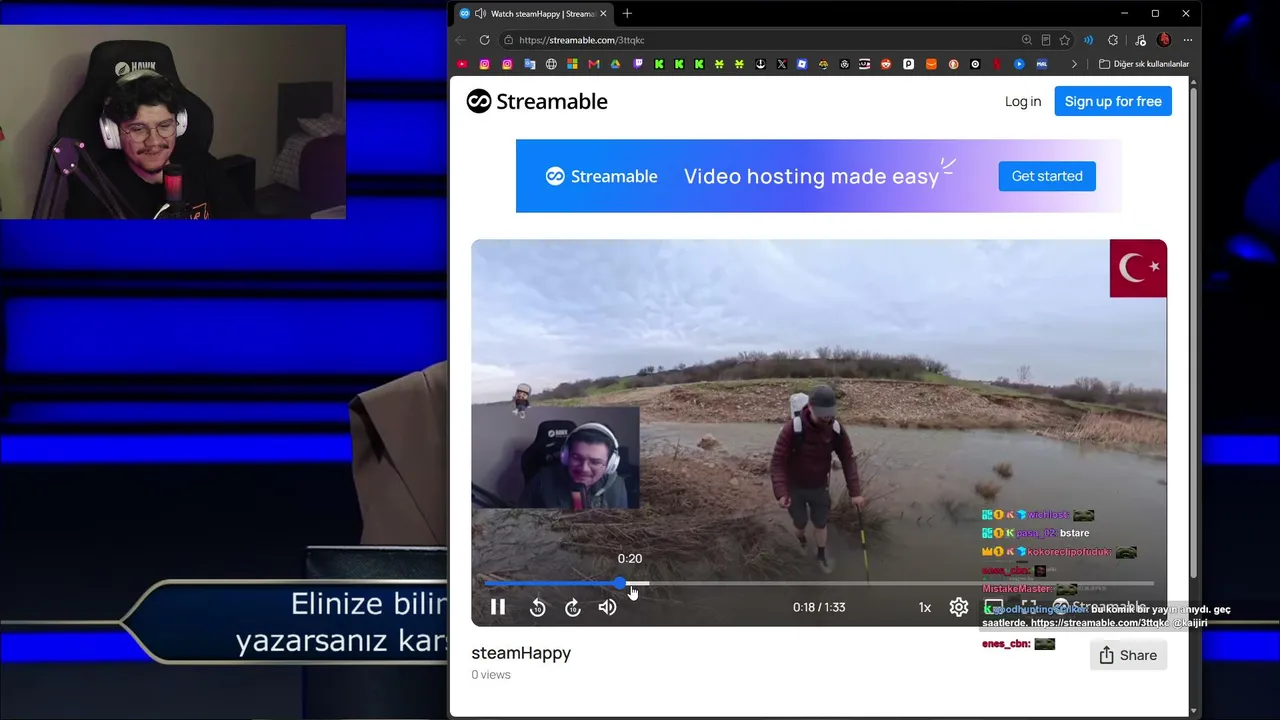Open the Netflix bookmark

pyautogui.click(x=997, y=64)
